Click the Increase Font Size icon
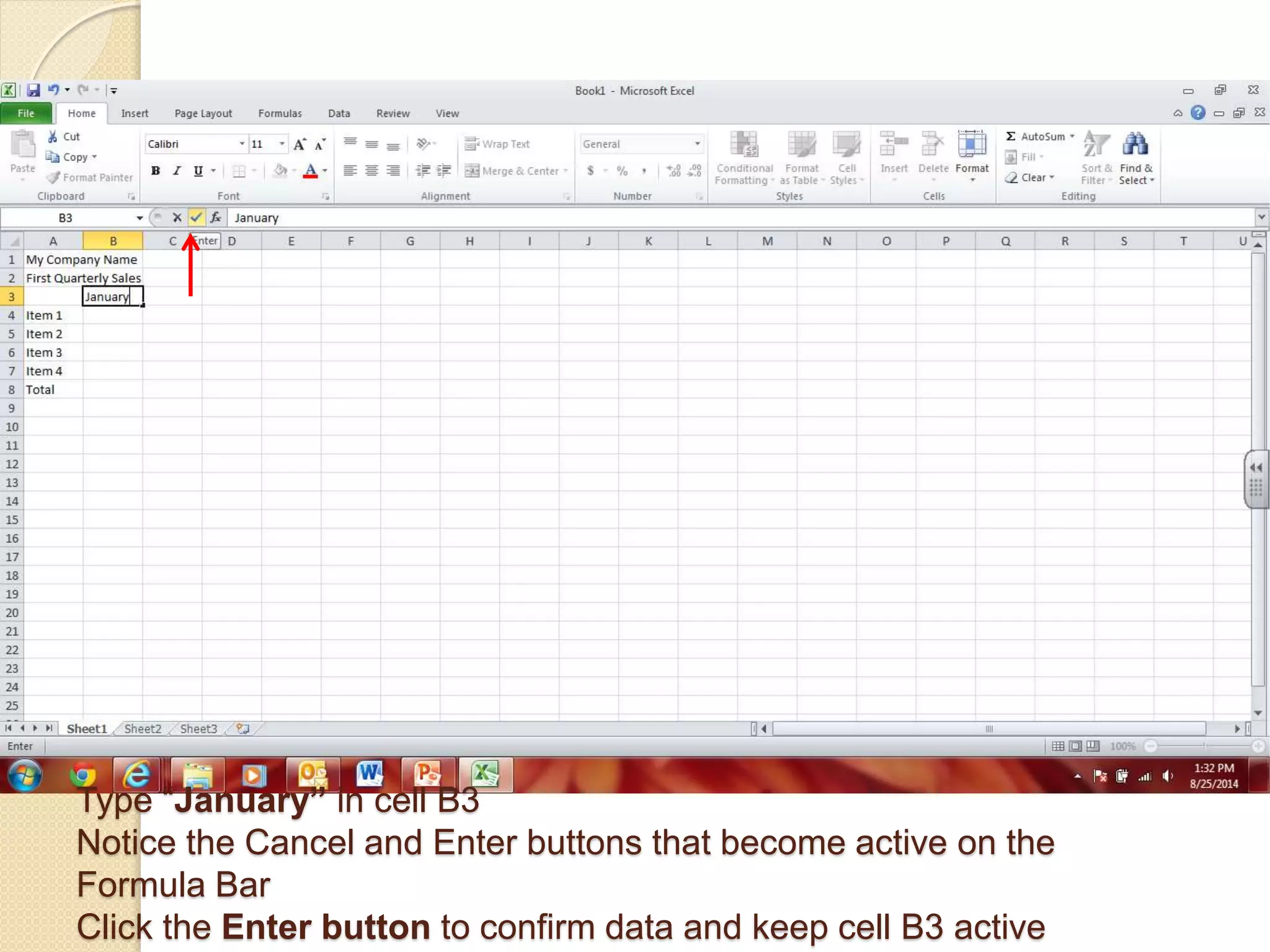1270x952 pixels. [x=300, y=144]
